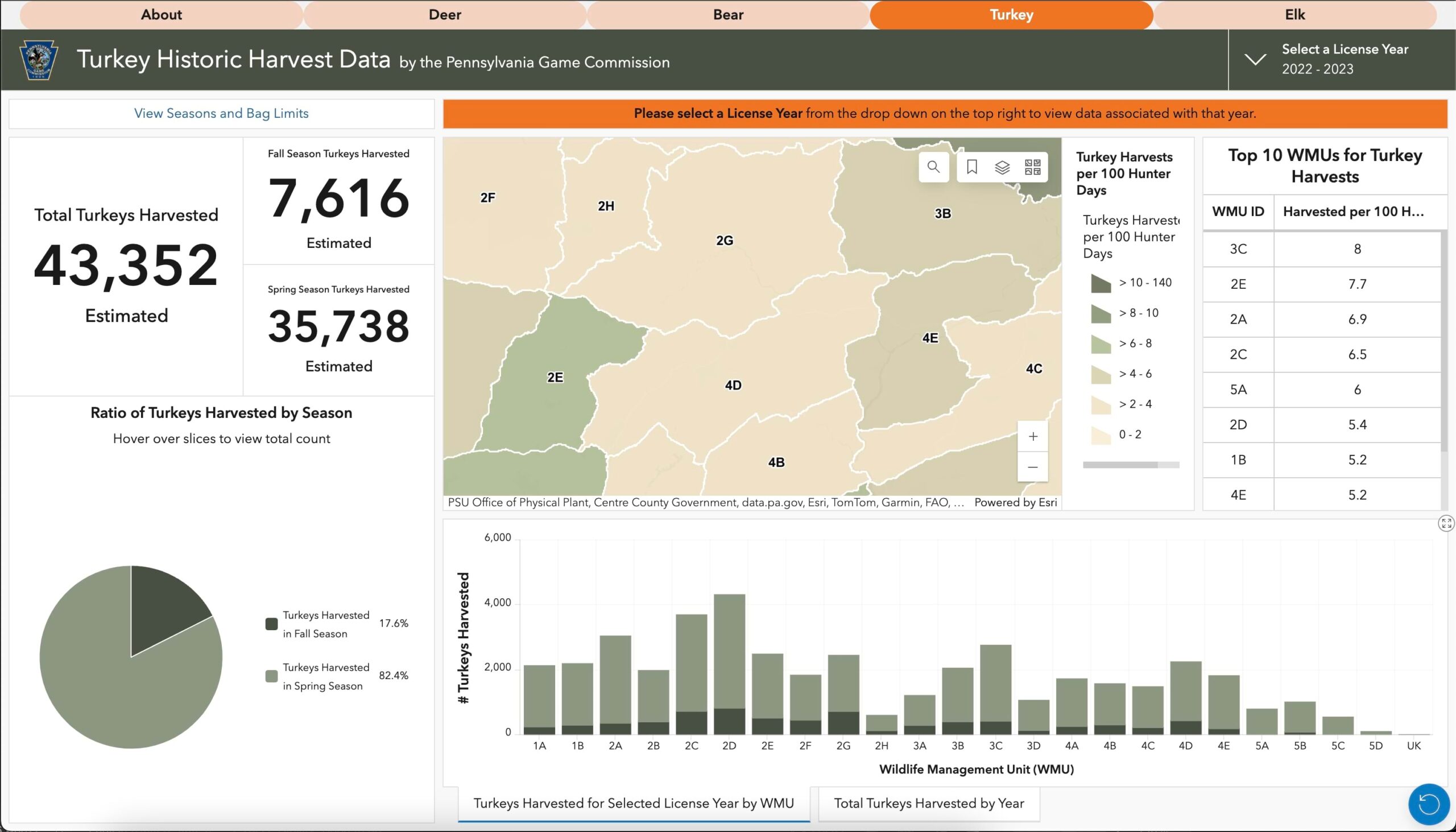
Task: Show Total Turkeys Harvested by Year chart
Action: click(929, 804)
